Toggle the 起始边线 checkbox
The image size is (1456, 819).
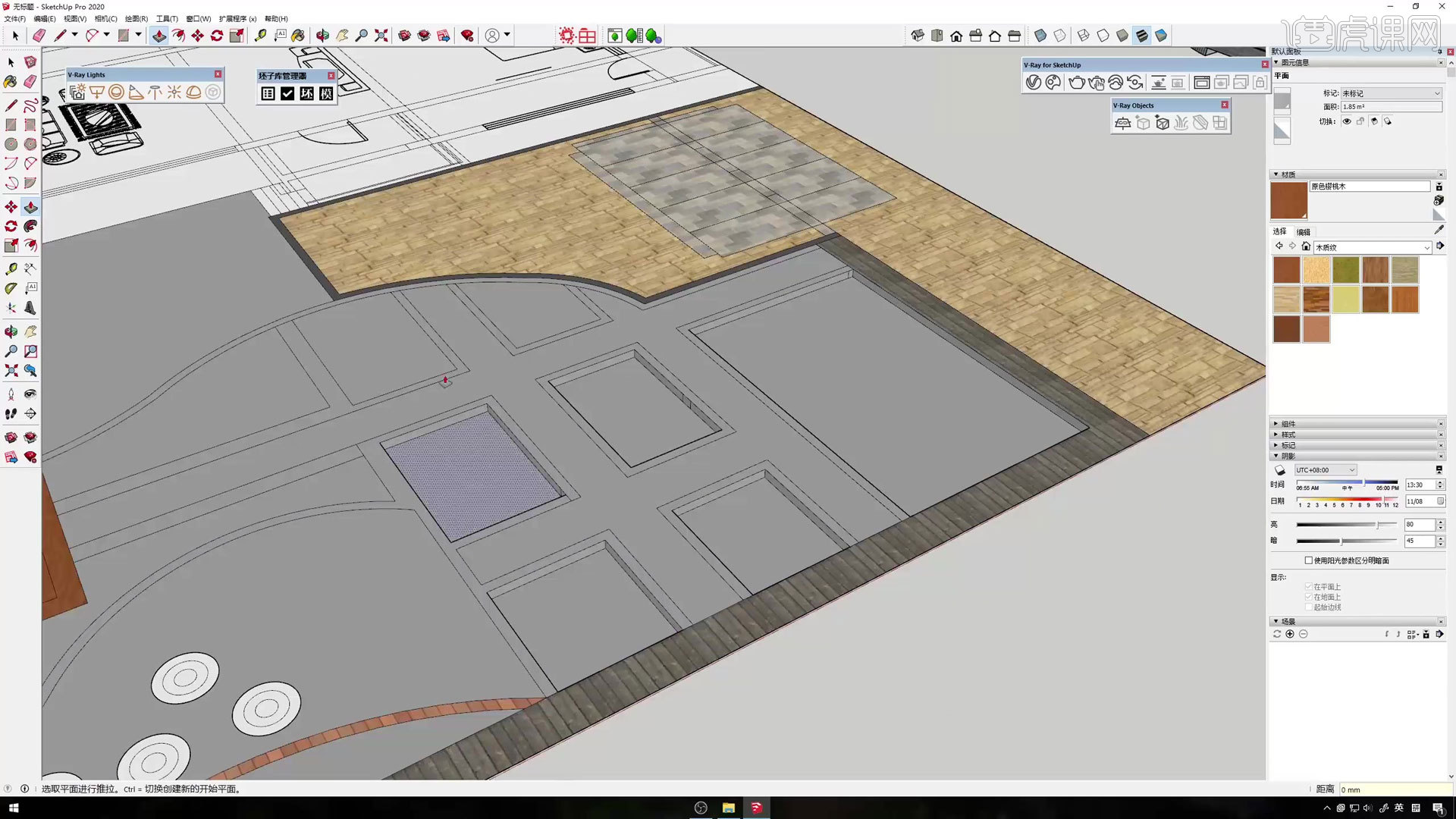click(1309, 607)
